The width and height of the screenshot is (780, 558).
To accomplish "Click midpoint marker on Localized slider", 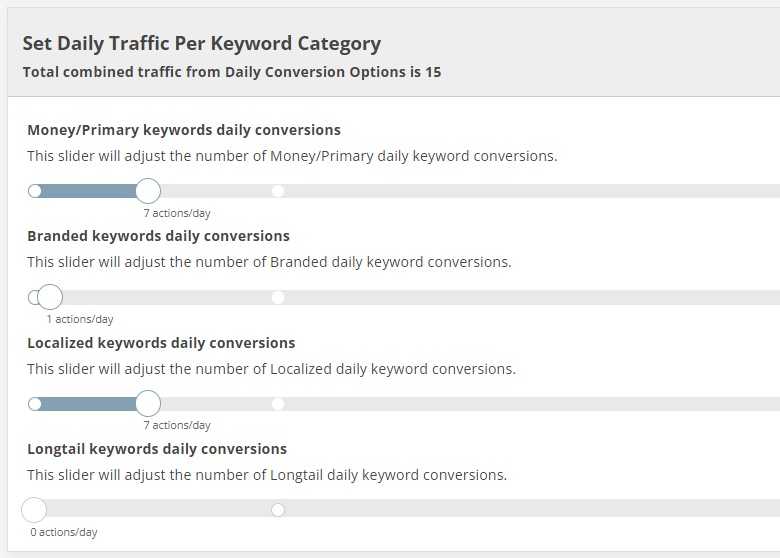I will coord(278,404).
